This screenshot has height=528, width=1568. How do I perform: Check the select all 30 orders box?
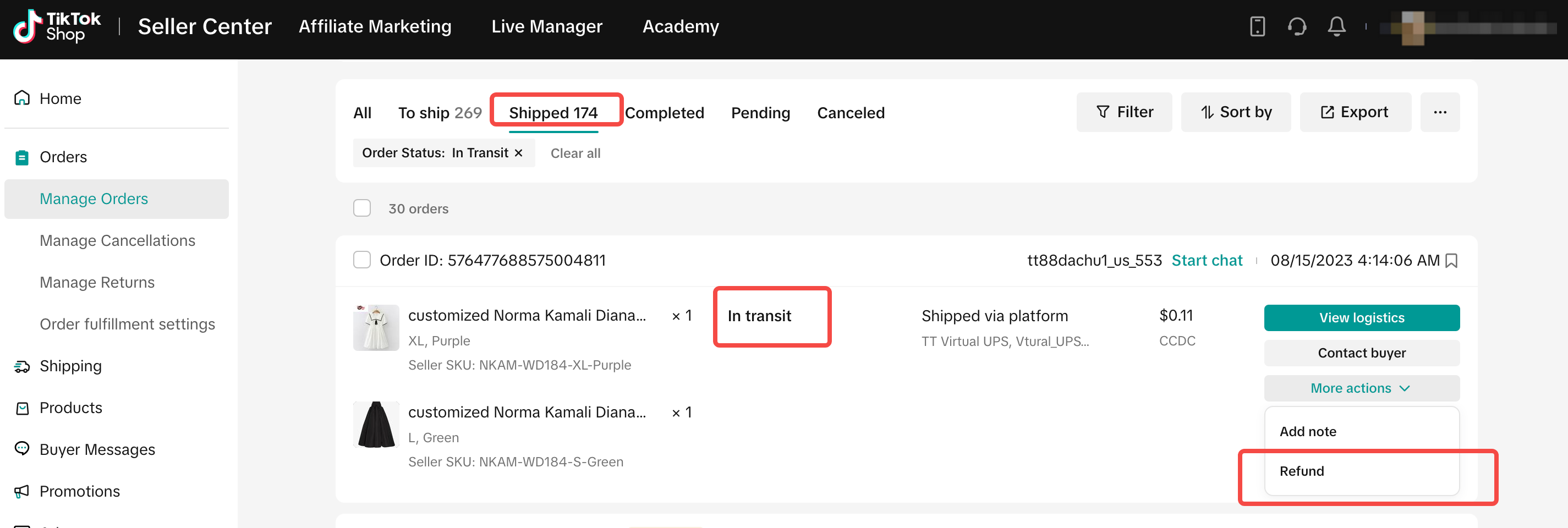coord(362,208)
